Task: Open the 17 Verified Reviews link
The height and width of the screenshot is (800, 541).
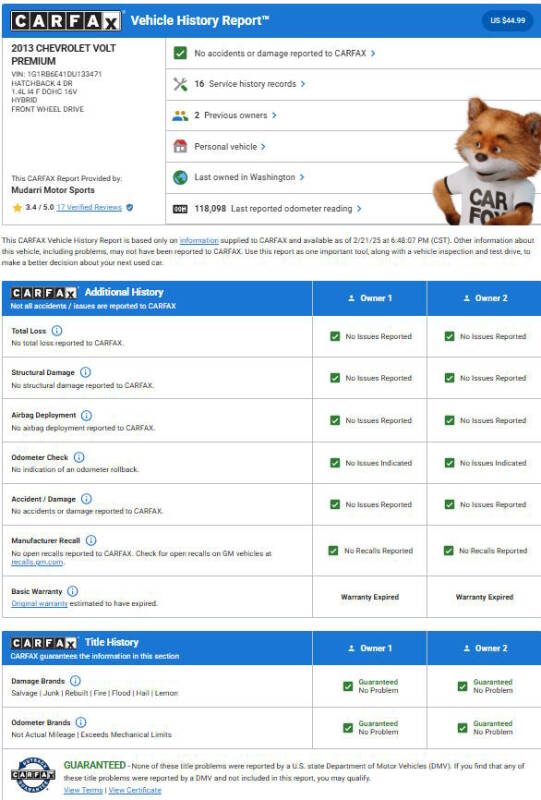Action: [x=89, y=208]
